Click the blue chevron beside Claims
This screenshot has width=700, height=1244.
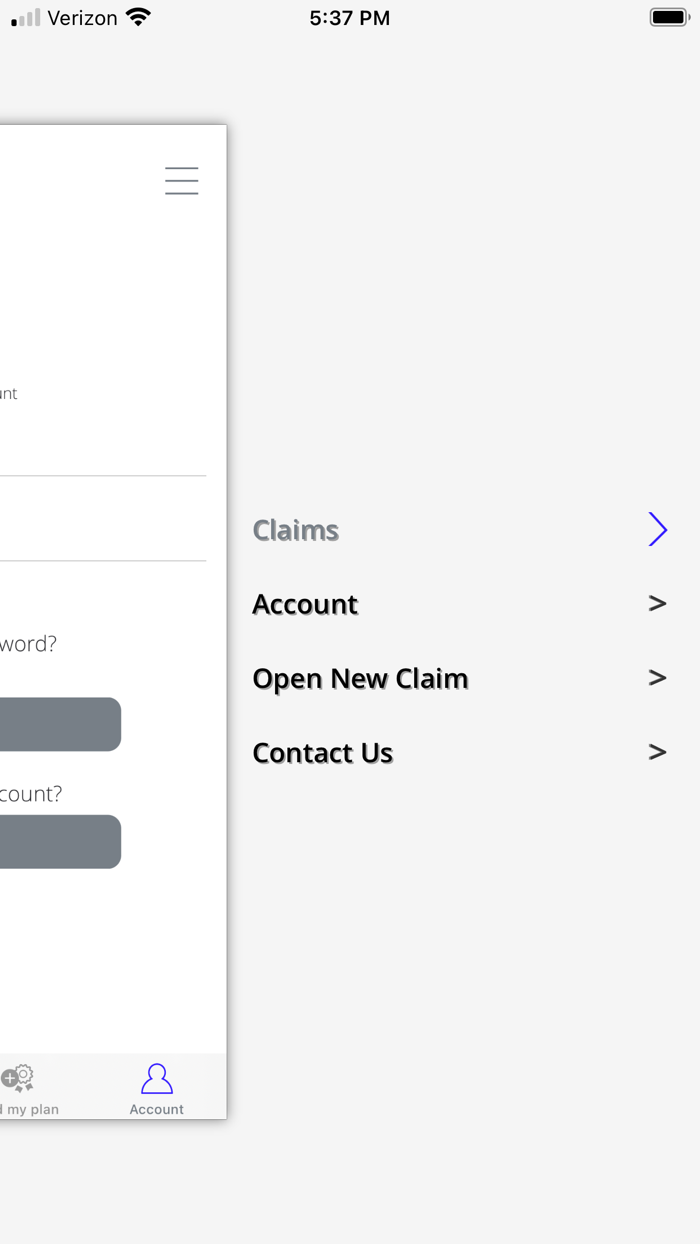[657, 529]
